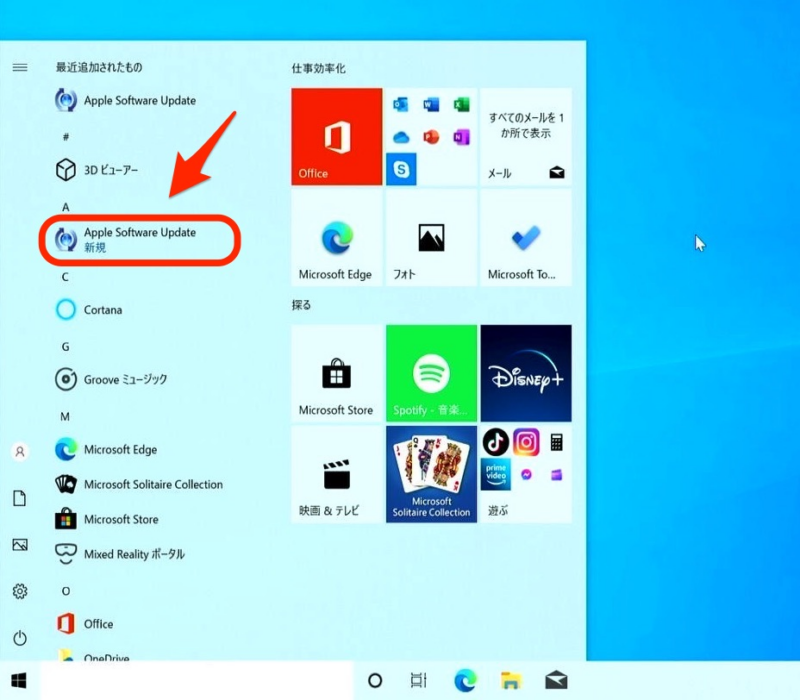Open File Explorer from taskbar
This screenshot has height=700, width=800.
click(x=511, y=681)
